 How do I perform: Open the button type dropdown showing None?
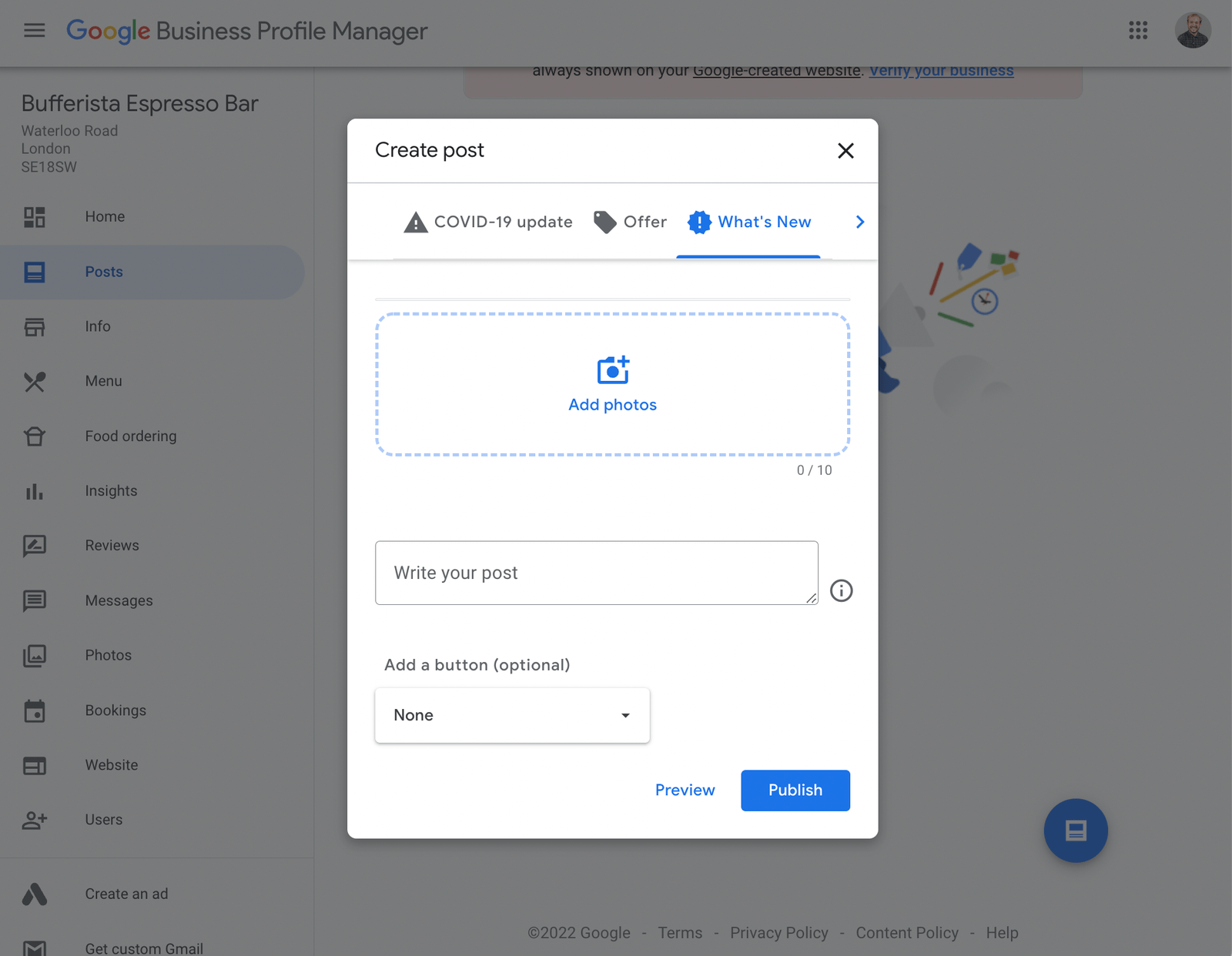click(511, 715)
